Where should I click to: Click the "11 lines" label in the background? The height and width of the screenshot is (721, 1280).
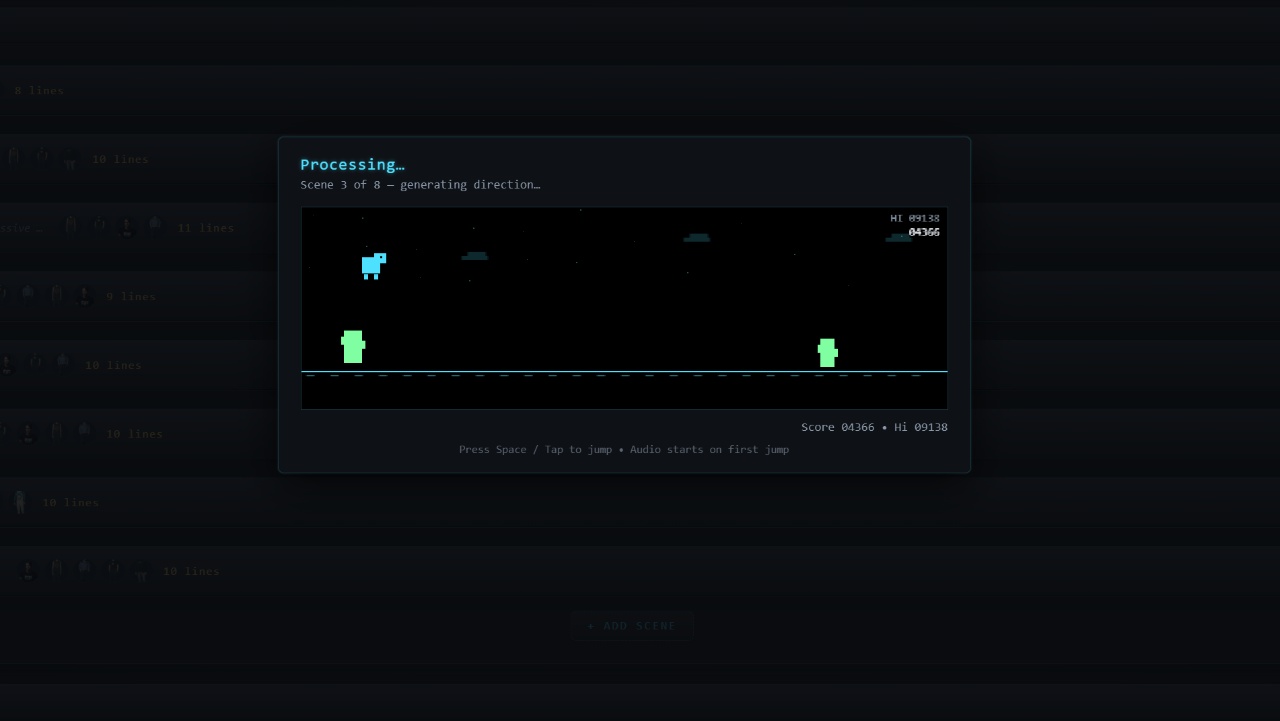tap(206, 228)
